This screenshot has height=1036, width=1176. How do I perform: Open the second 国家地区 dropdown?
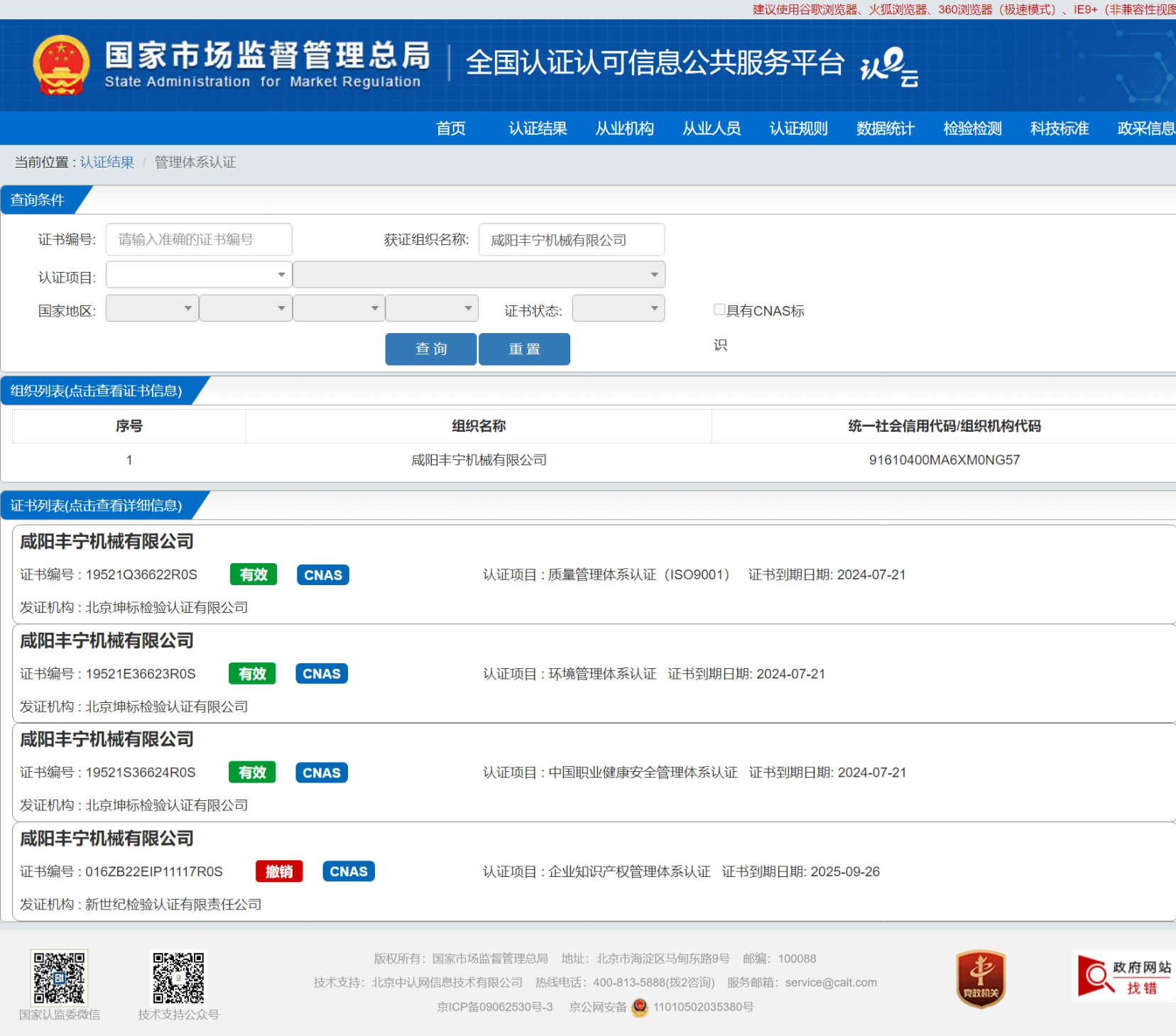246,308
